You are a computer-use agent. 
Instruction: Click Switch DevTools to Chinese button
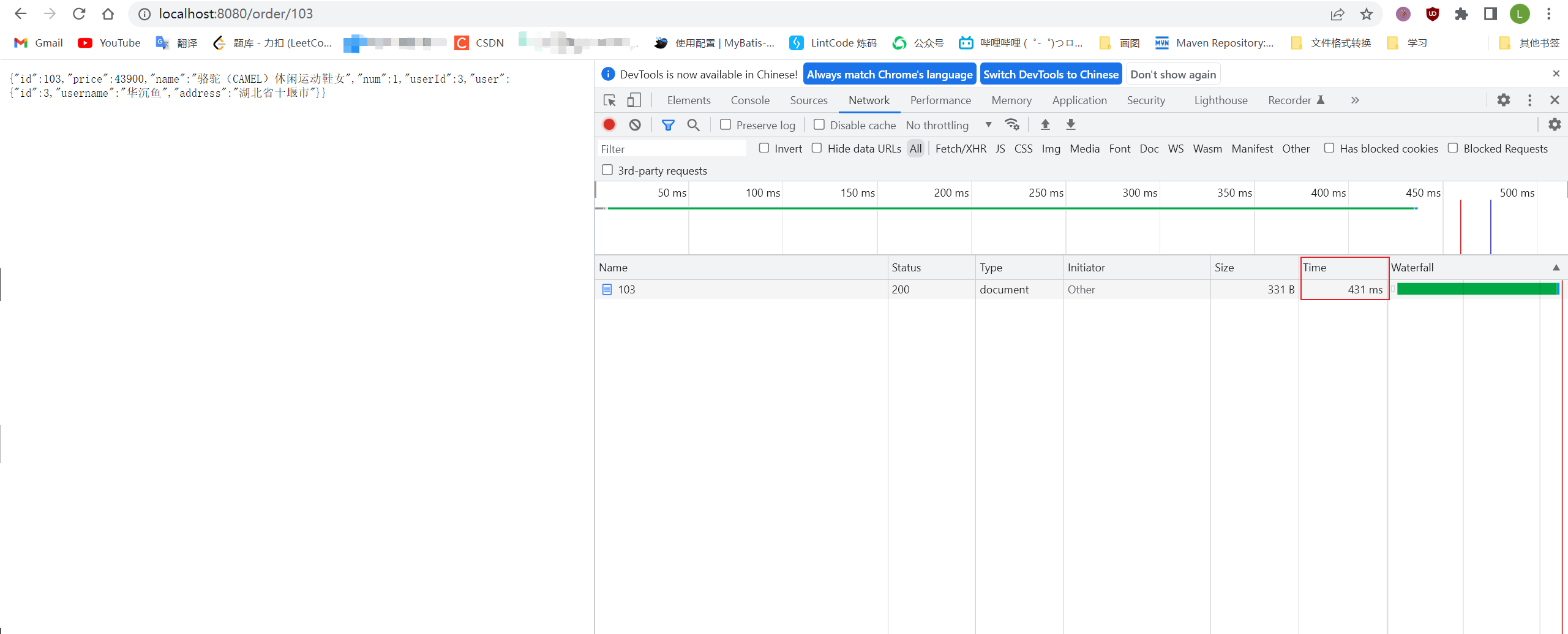(1051, 74)
